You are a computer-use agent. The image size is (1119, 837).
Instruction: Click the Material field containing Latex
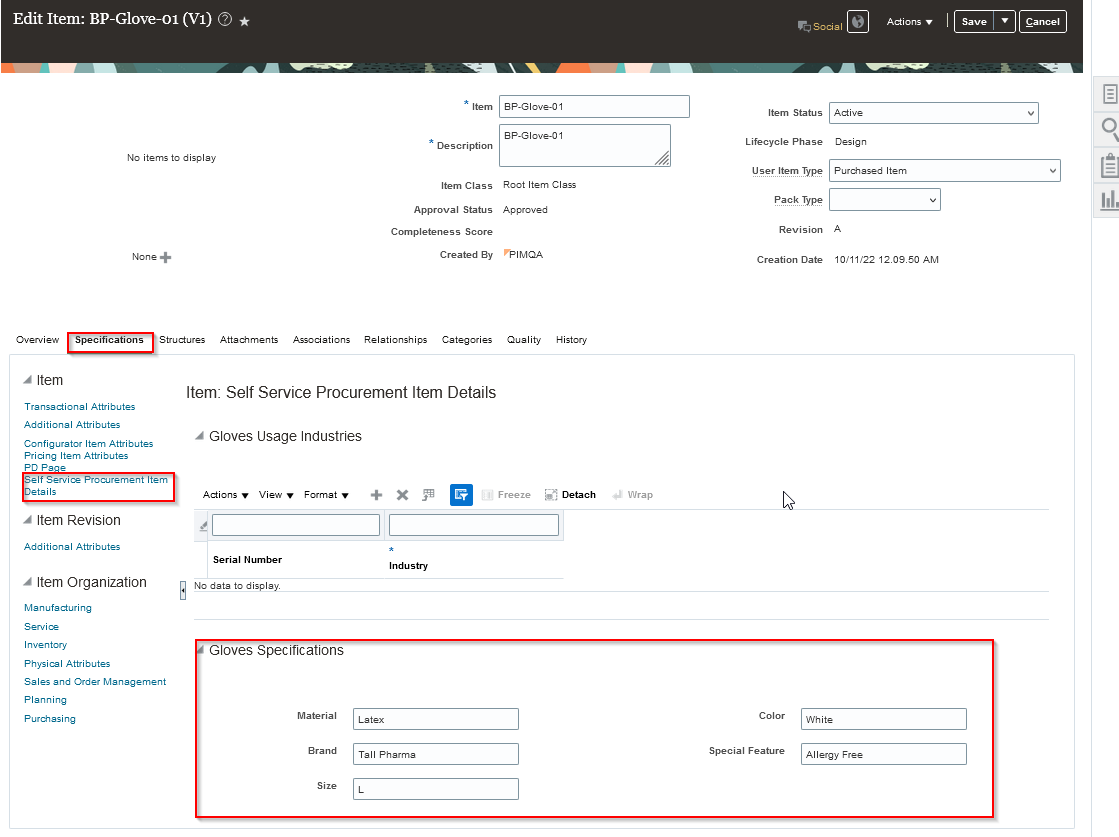435,719
